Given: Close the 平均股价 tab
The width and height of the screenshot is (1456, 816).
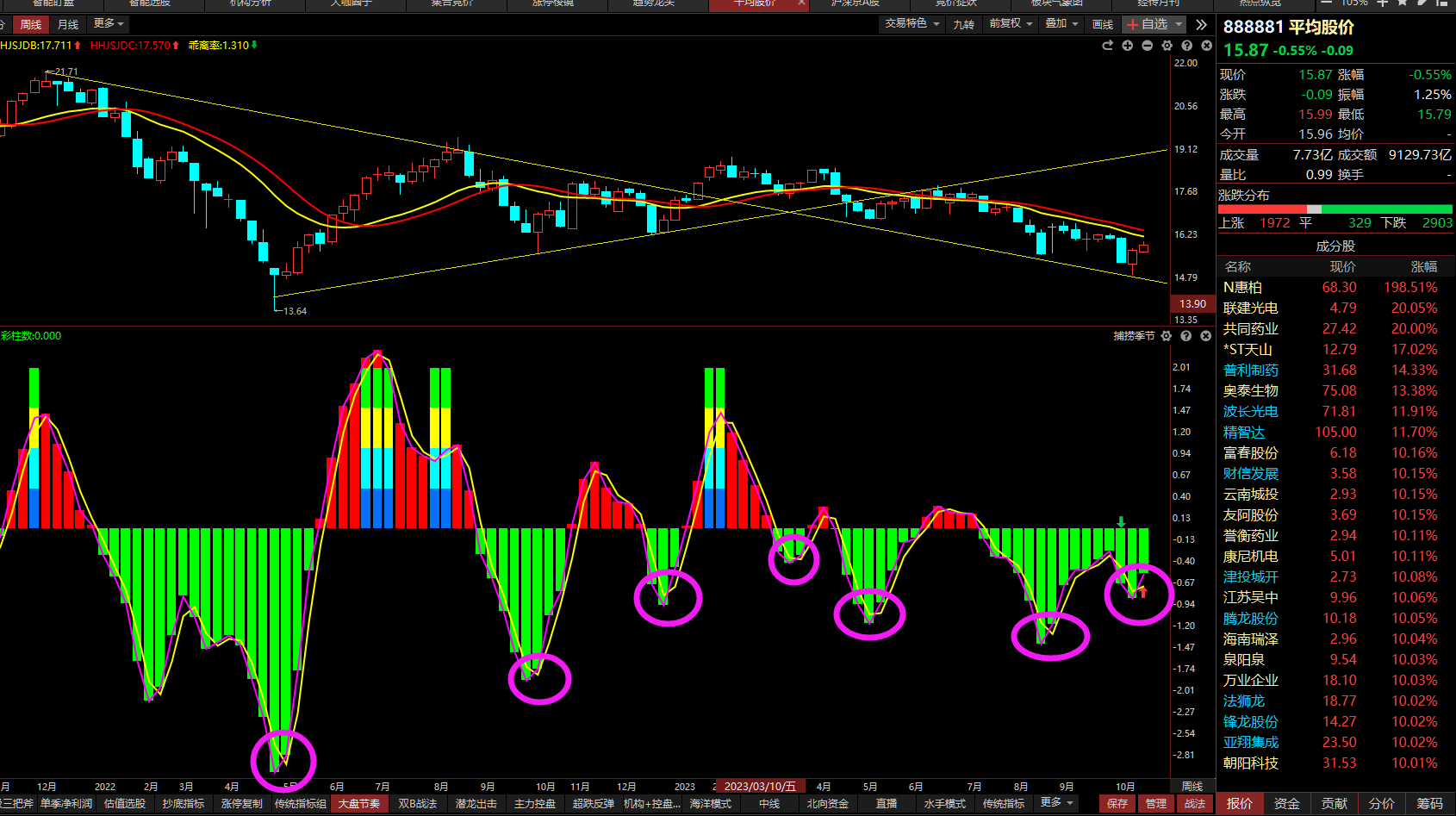Looking at the screenshot, I should pos(801,3).
